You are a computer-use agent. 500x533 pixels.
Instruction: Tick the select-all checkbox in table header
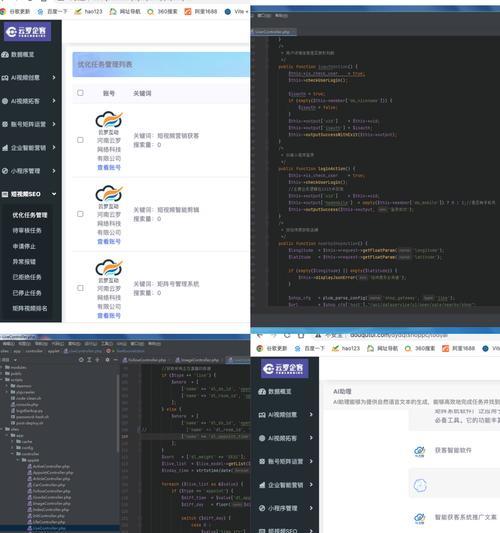tap(80, 93)
